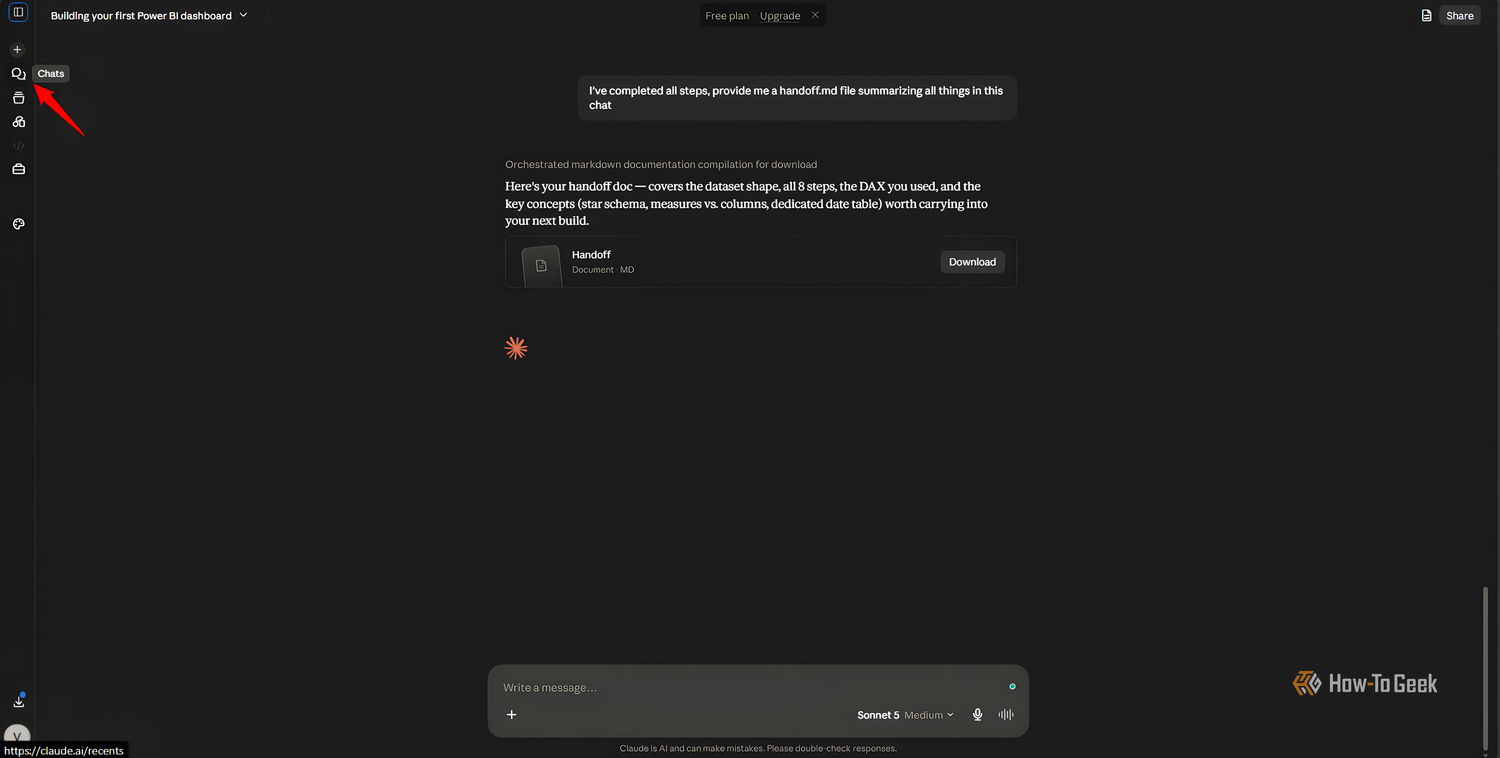Open the Chats list icon
This screenshot has width=1500, height=758.
(18, 74)
